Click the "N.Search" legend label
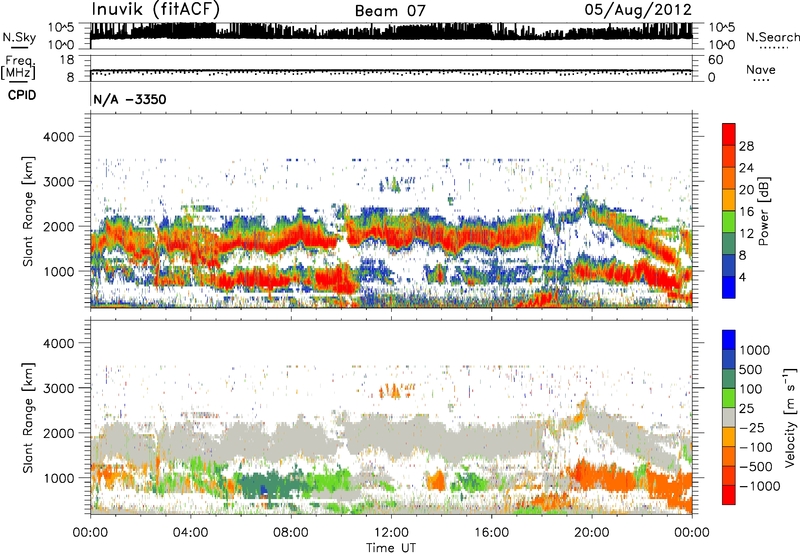 pos(772,37)
